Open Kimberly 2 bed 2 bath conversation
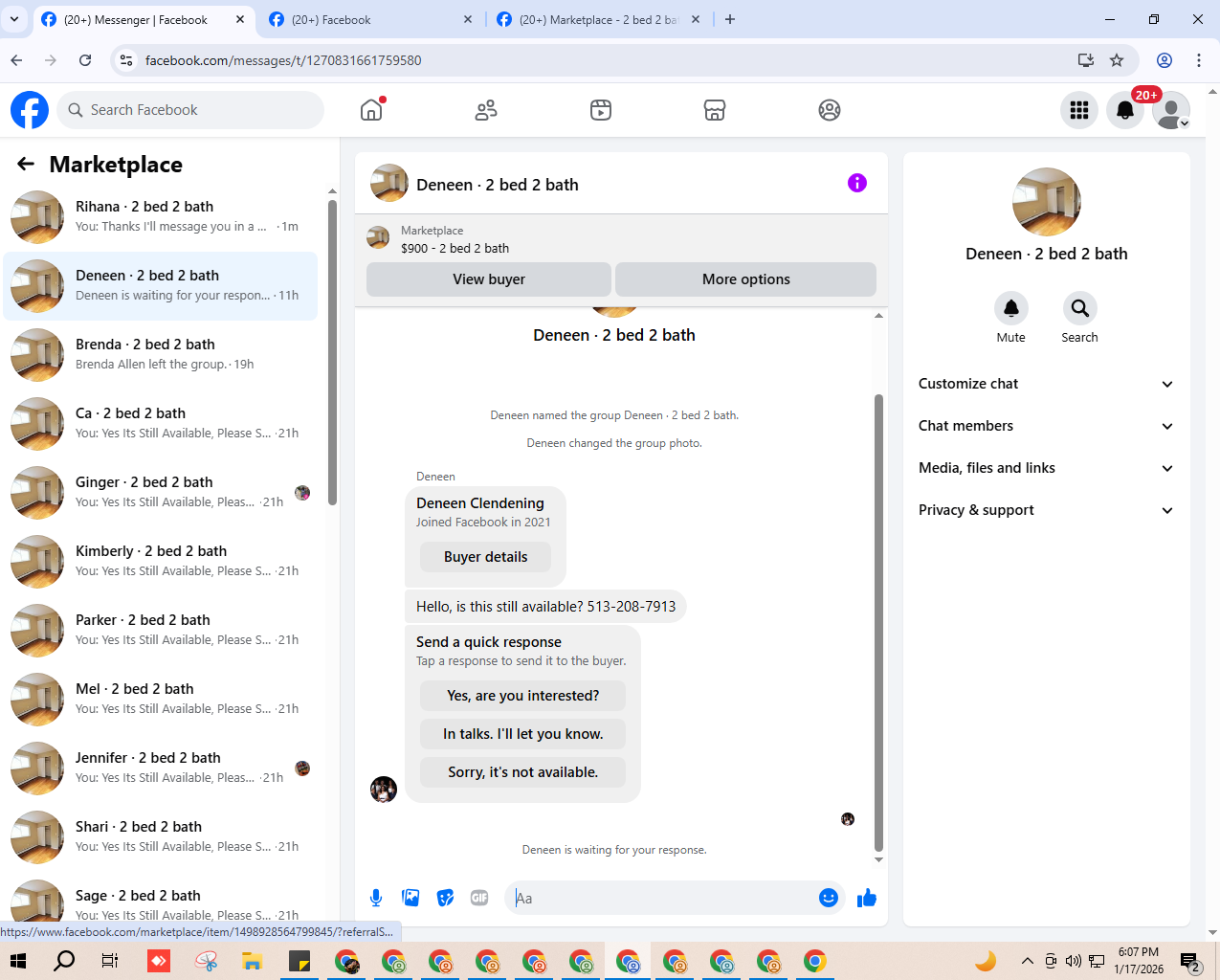 (161, 562)
